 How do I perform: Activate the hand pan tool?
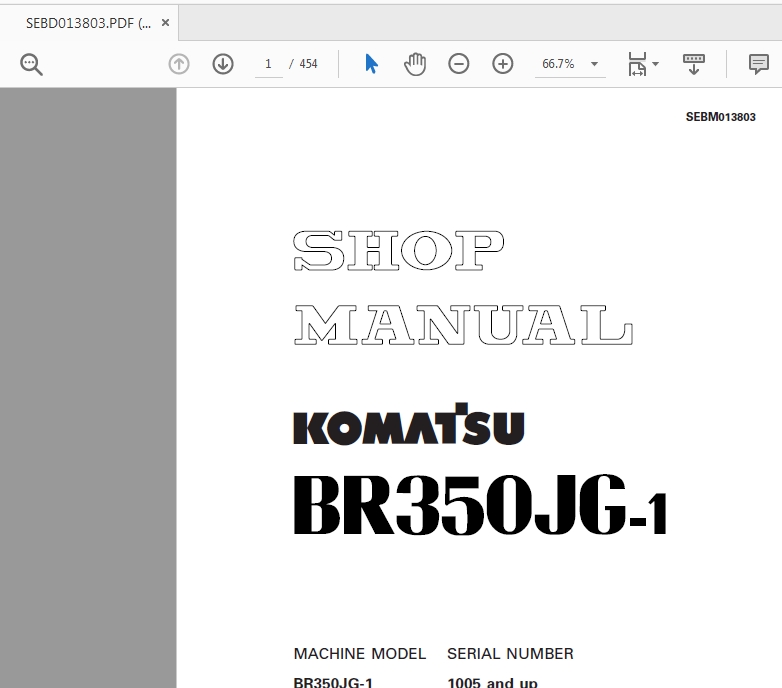[x=415, y=64]
